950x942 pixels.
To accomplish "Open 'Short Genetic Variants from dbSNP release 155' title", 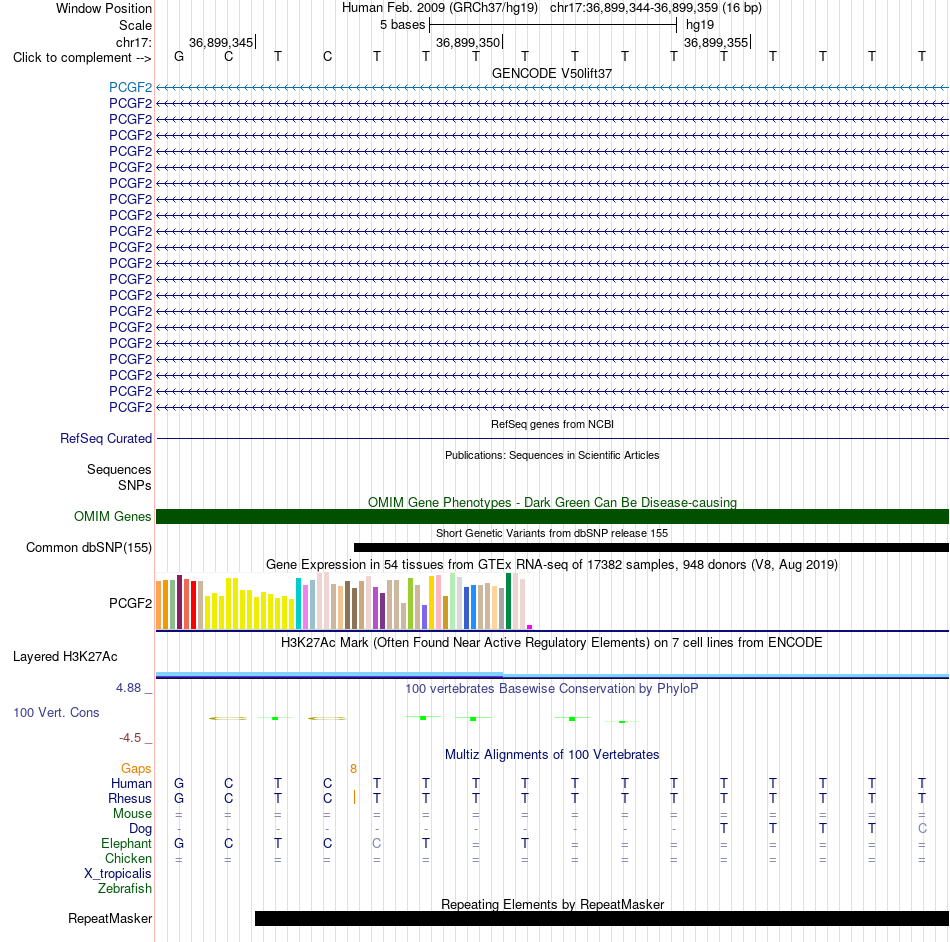I will click(552, 533).
